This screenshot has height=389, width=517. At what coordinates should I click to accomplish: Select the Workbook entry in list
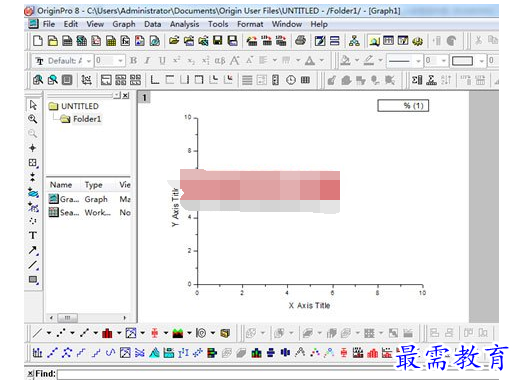pos(89,212)
